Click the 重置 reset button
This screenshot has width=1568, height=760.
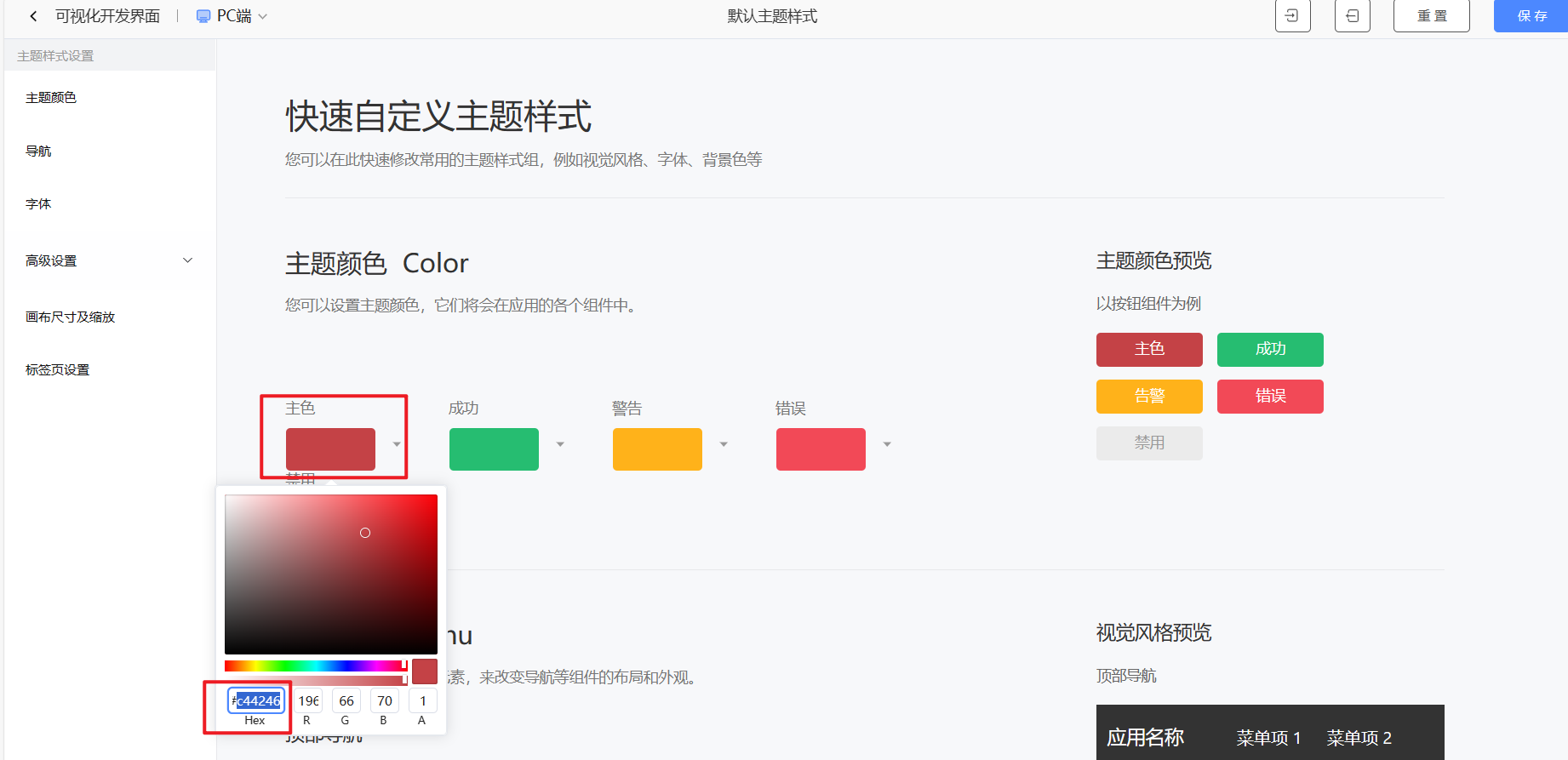click(1431, 15)
